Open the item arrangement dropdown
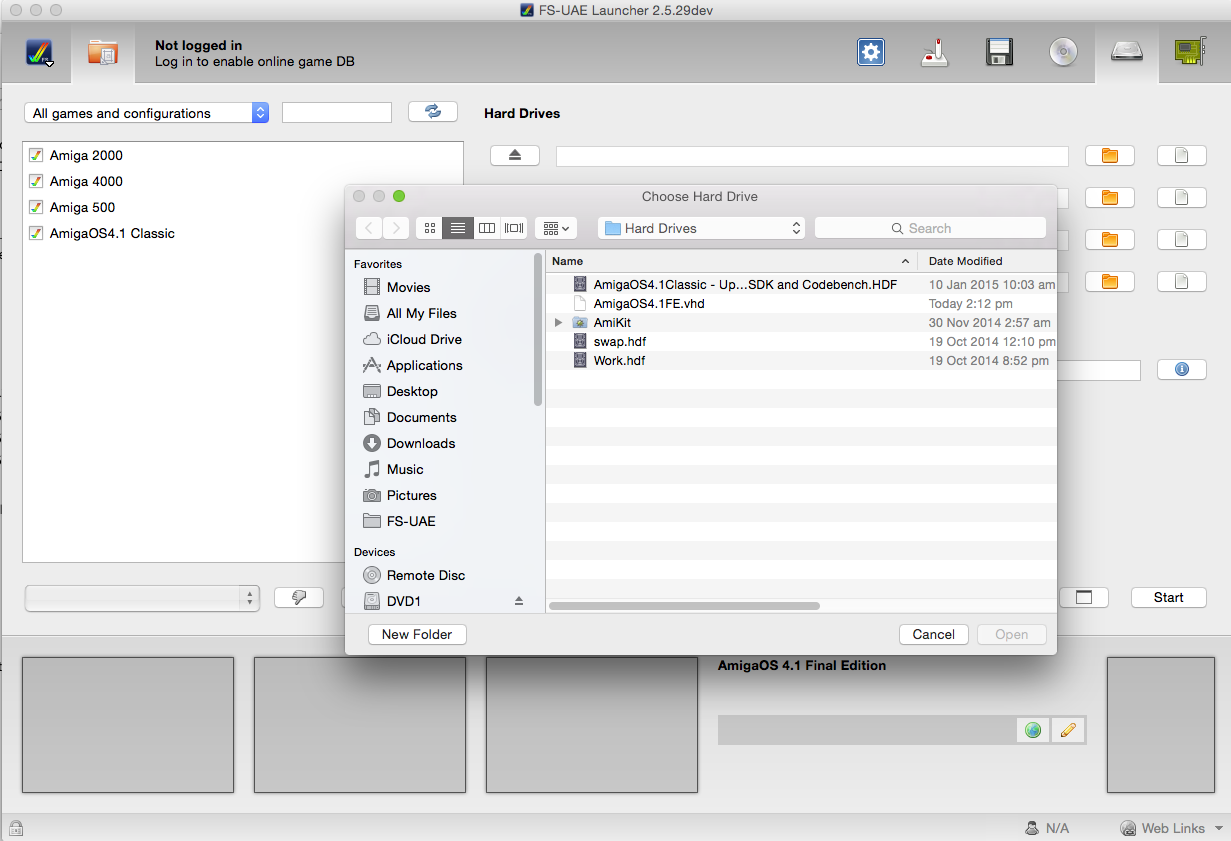Screen dimensions: 1231x841 556,228
